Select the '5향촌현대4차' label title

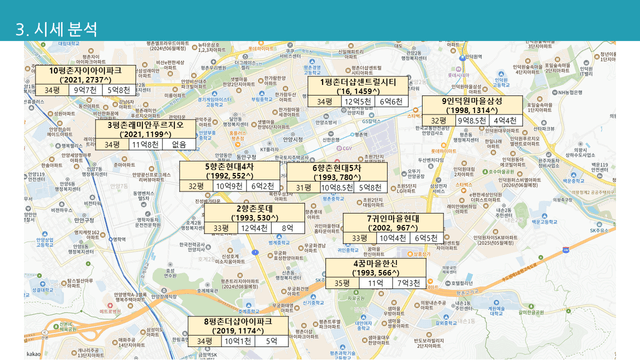point(229,167)
